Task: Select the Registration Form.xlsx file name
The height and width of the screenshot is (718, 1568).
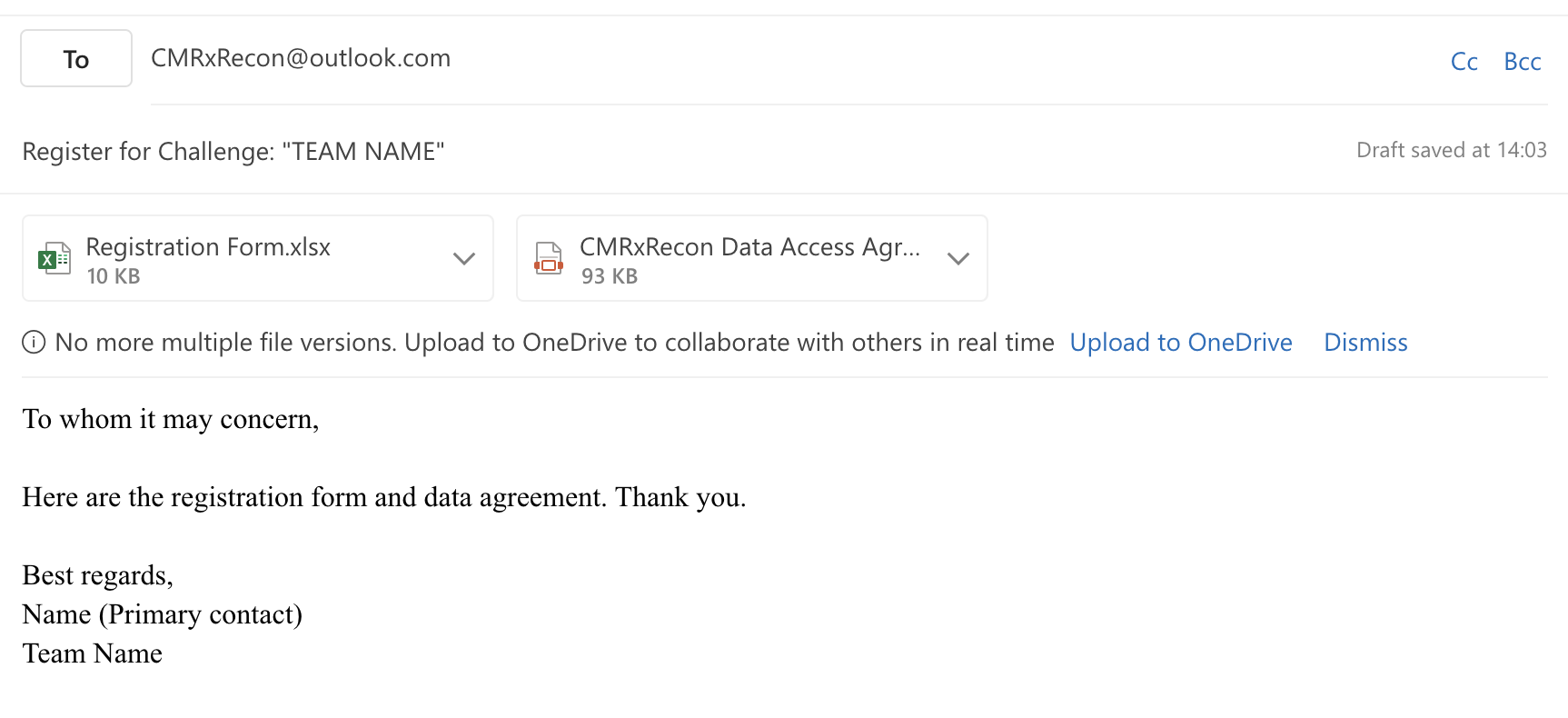Action: tap(208, 247)
